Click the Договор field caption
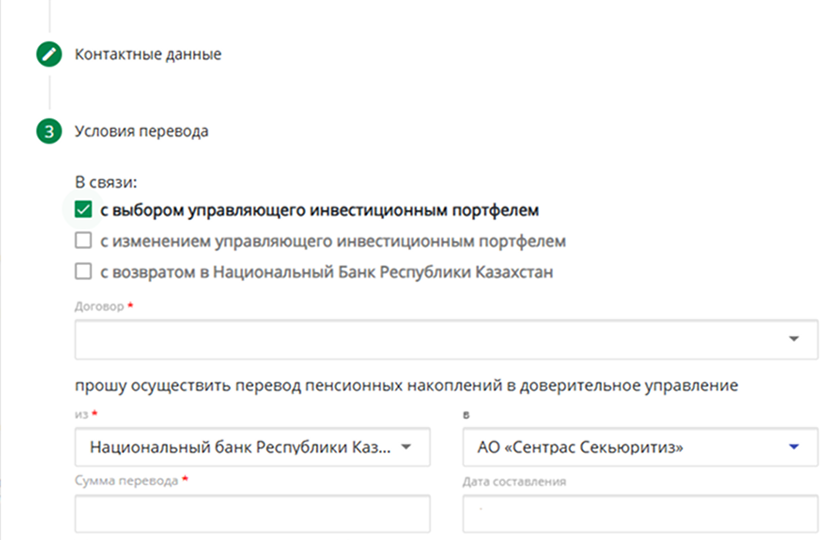 coord(99,307)
